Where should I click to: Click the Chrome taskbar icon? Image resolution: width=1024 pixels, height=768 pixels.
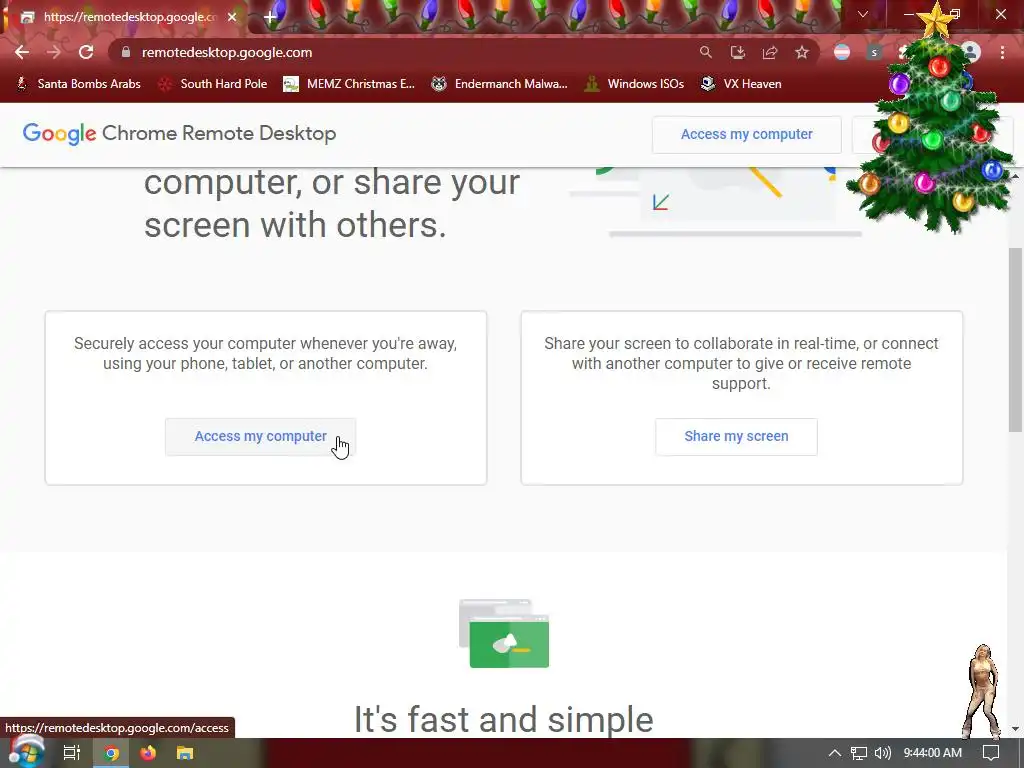111,753
